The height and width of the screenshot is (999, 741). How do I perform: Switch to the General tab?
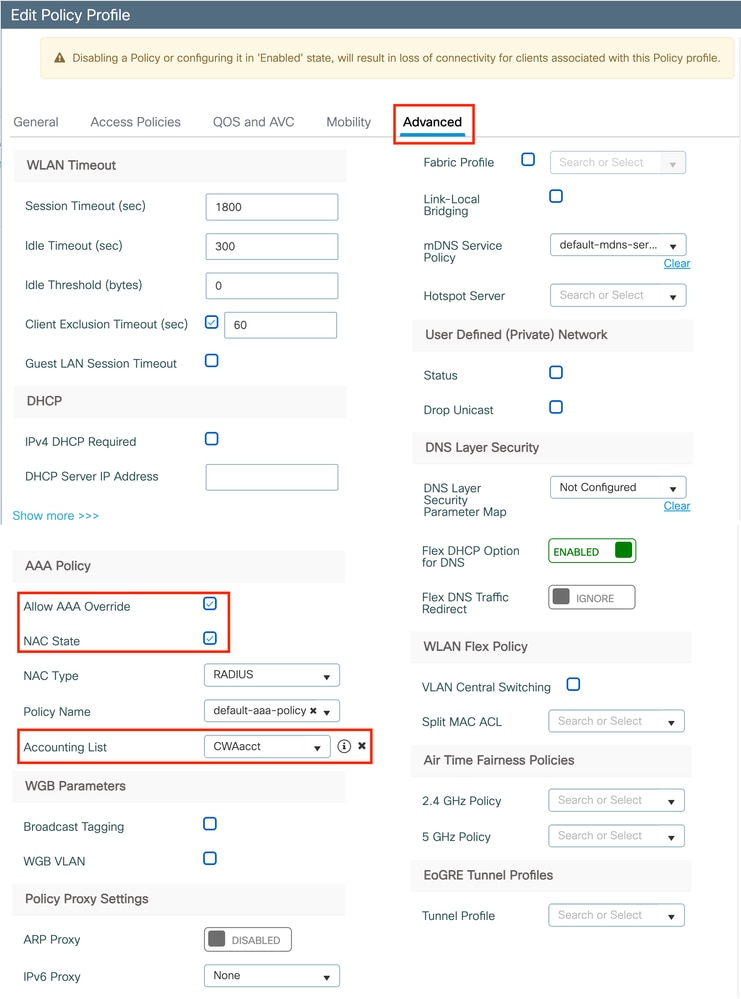pos(36,122)
